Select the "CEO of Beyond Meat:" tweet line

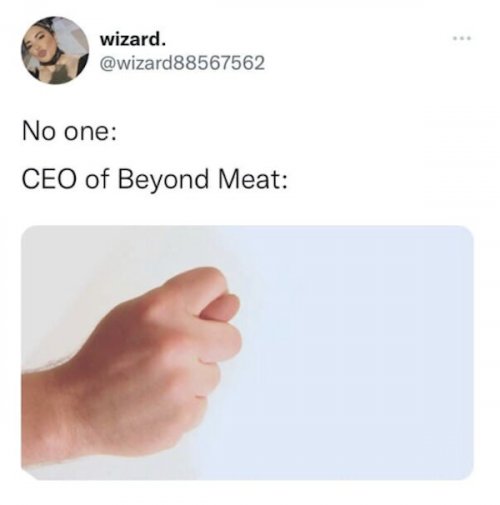(154, 179)
